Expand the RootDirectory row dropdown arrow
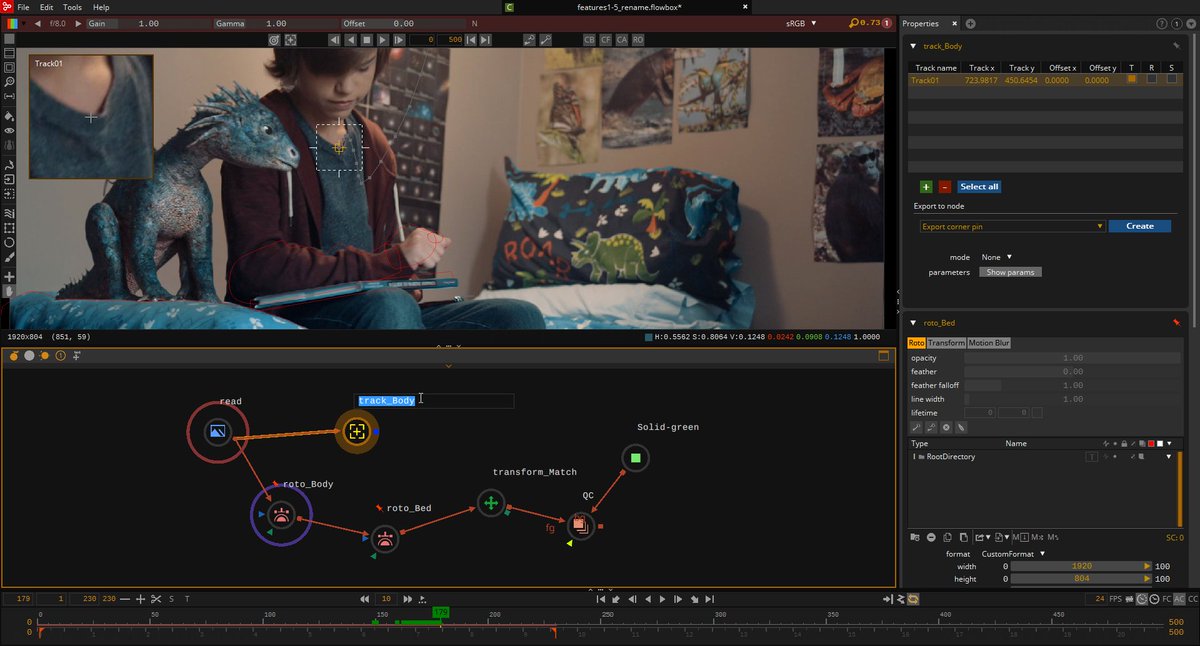This screenshot has width=1200, height=646. (1168, 457)
